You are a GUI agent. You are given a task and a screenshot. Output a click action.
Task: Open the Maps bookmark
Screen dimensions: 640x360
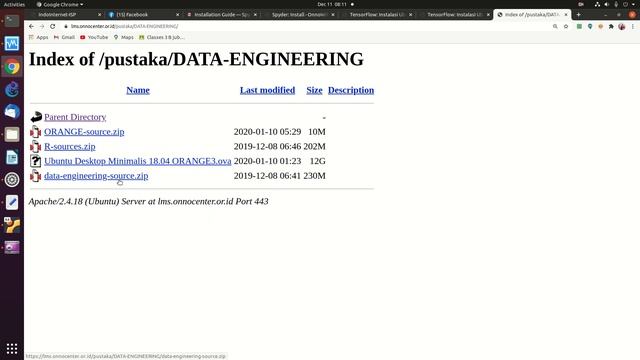[124, 37]
